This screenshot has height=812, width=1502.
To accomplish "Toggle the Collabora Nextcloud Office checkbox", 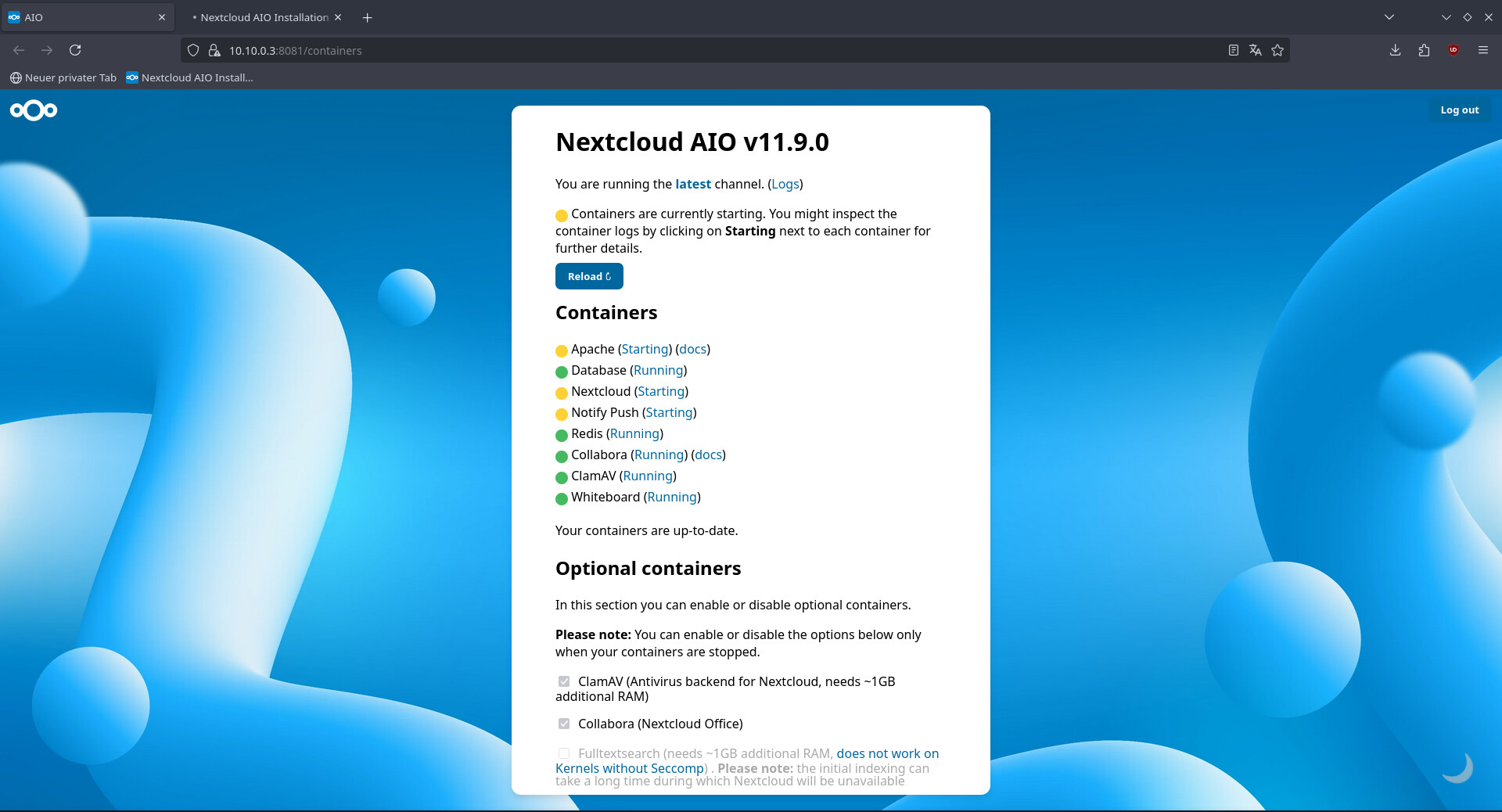I will 564,724.
